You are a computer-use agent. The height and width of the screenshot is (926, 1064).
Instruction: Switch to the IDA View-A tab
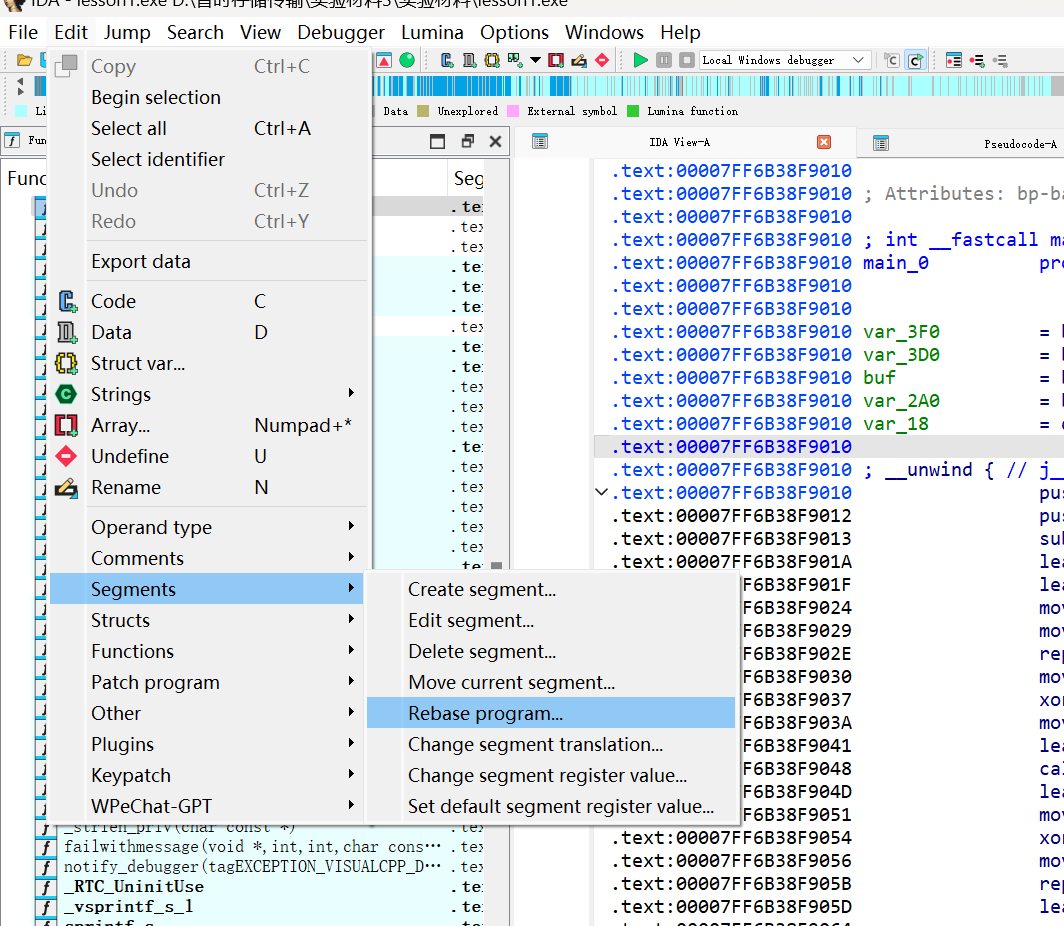[679, 142]
